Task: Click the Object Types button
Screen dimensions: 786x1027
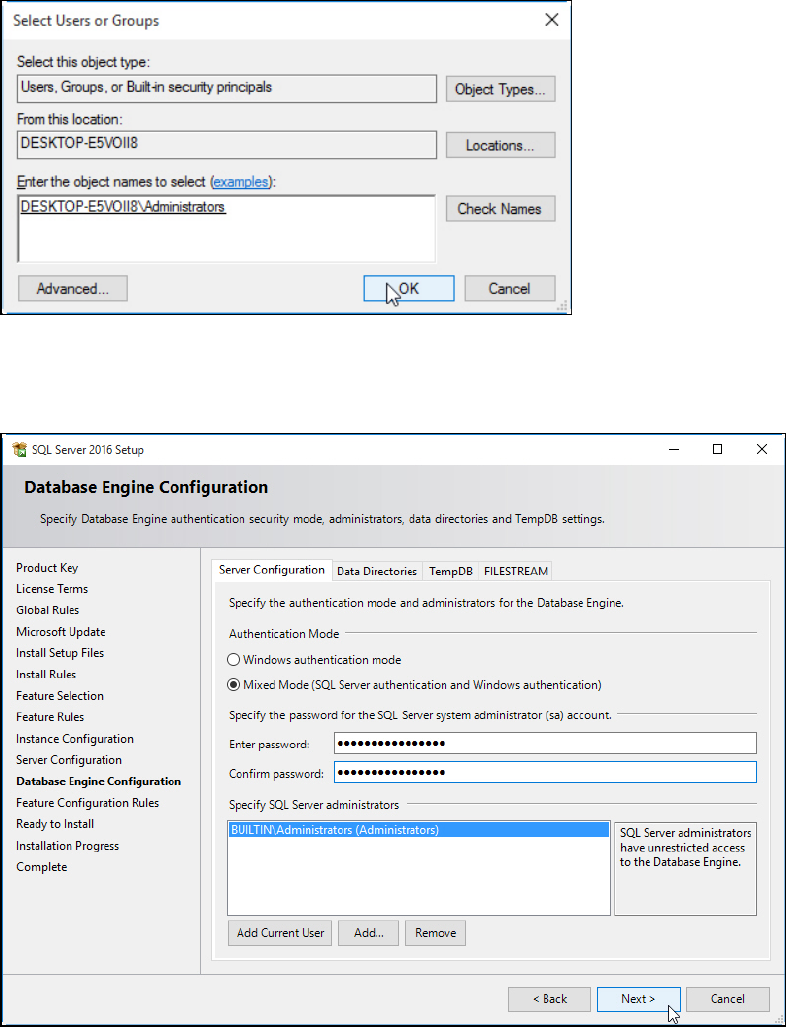Action: point(500,89)
